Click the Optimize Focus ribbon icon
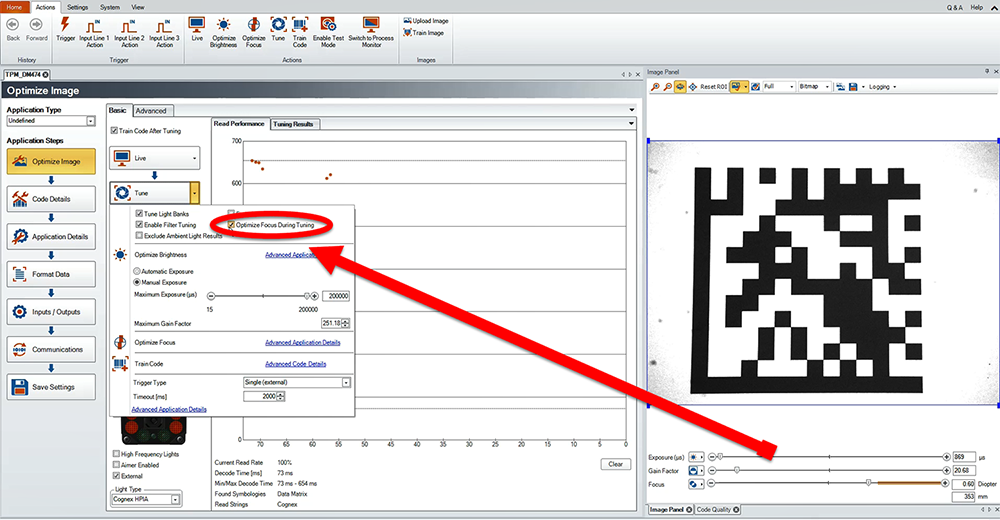The height and width of the screenshot is (520, 1000). tap(254, 28)
